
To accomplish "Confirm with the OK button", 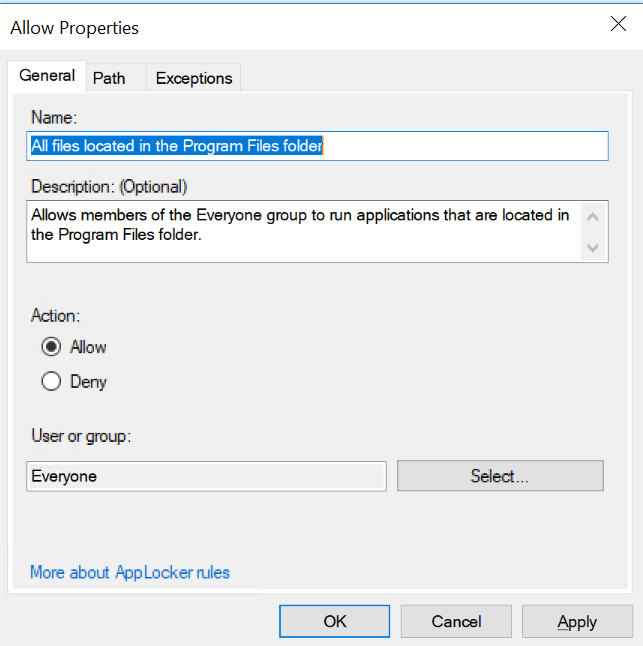I will click(335, 621).
